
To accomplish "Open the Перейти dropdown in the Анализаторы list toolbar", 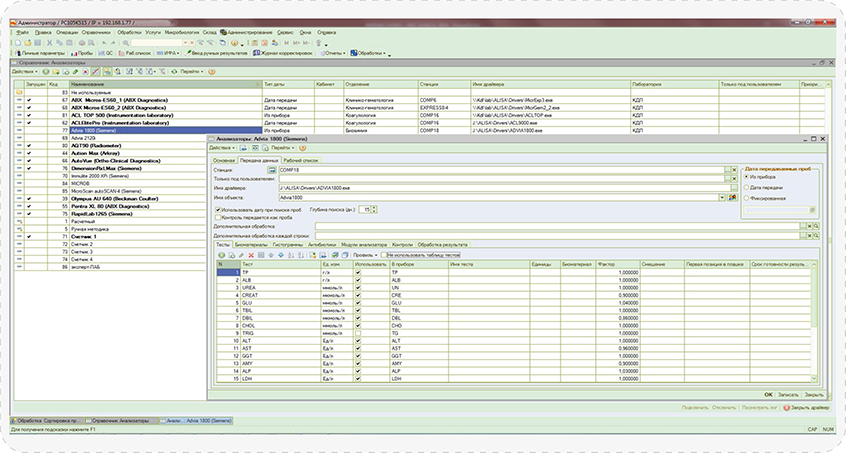I will [192, 72].
